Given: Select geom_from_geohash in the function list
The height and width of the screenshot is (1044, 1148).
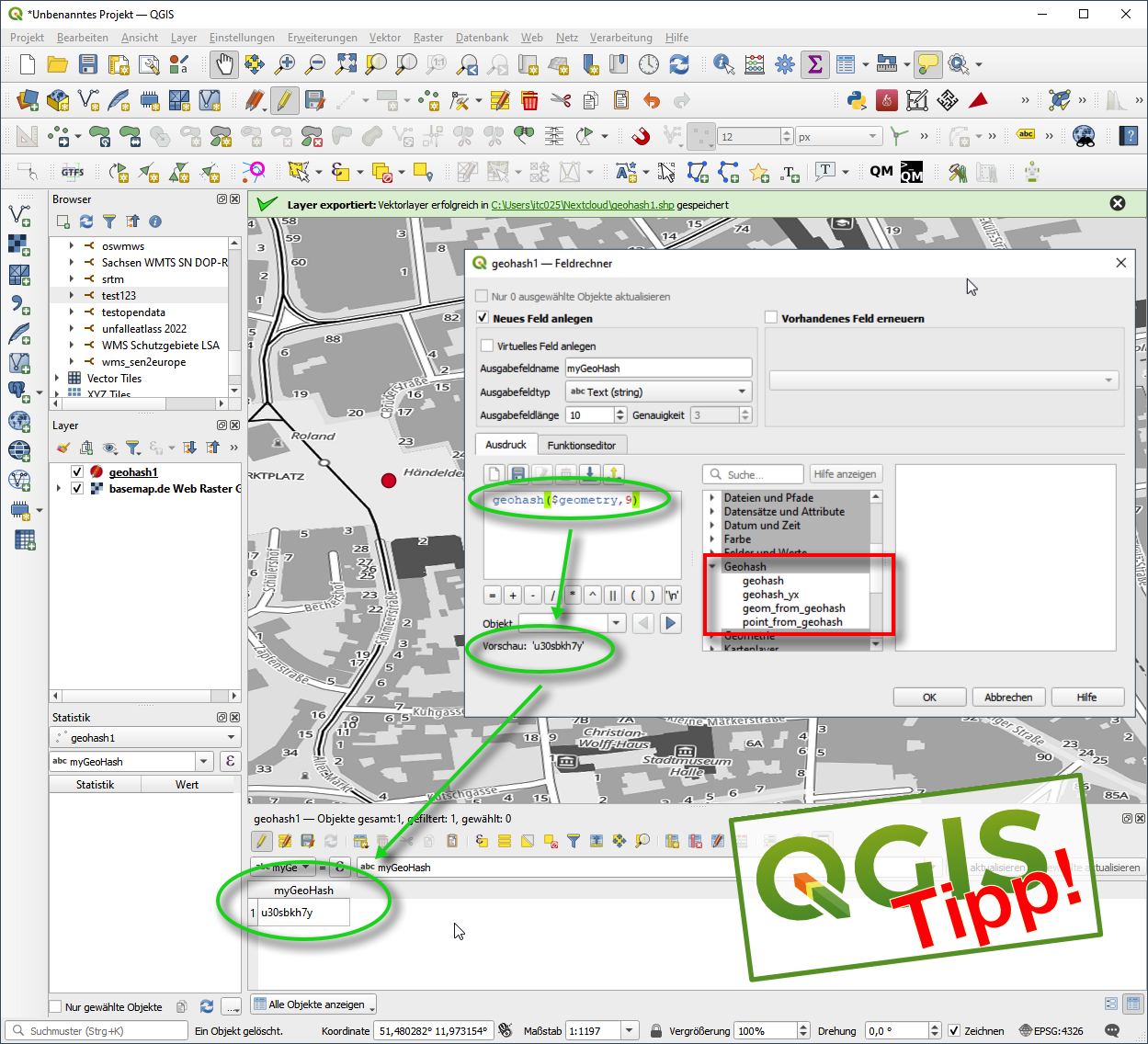Looking at the screenshot, I should tap(793, 607).
